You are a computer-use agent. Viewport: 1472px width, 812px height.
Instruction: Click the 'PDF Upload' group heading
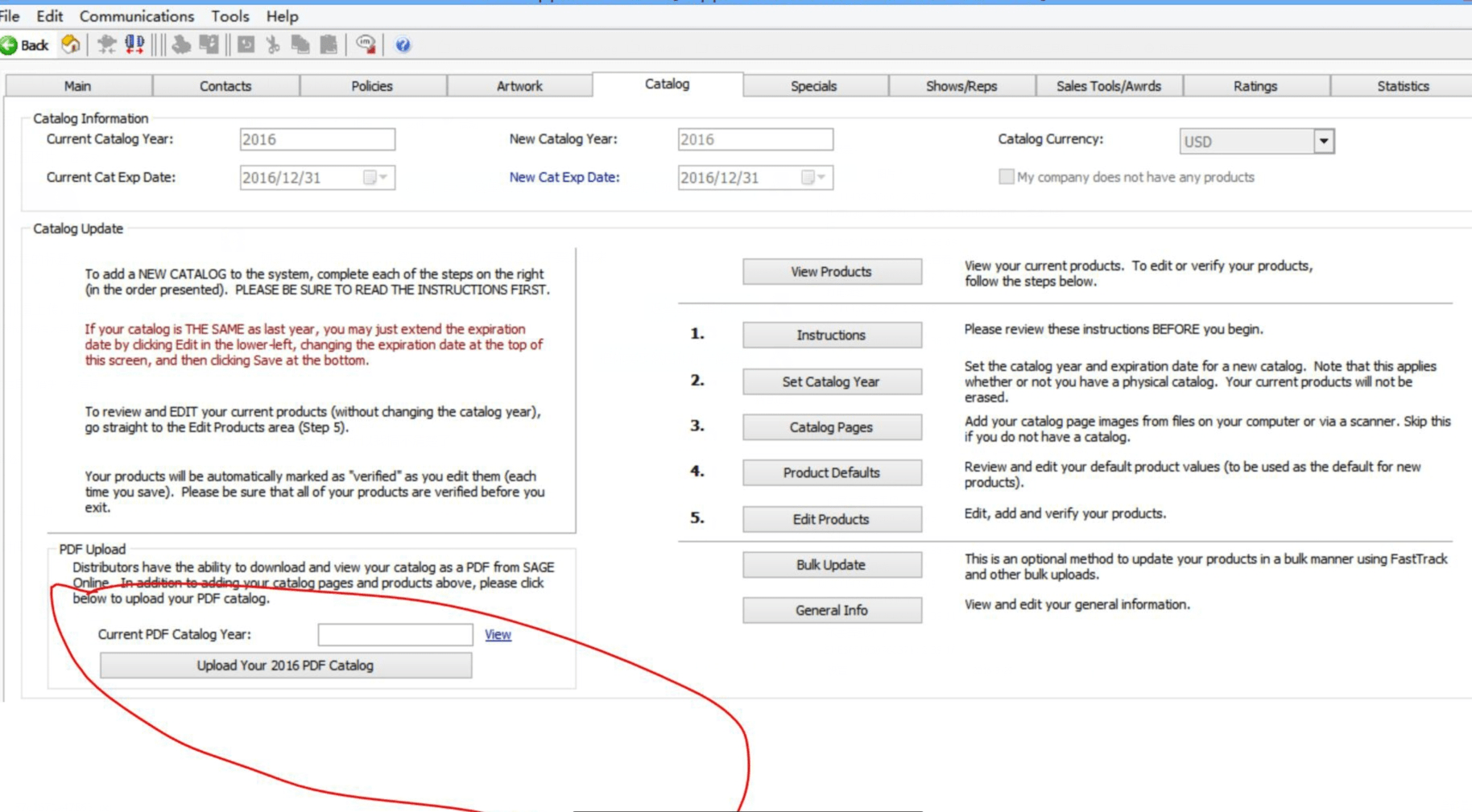coord(93,549)
